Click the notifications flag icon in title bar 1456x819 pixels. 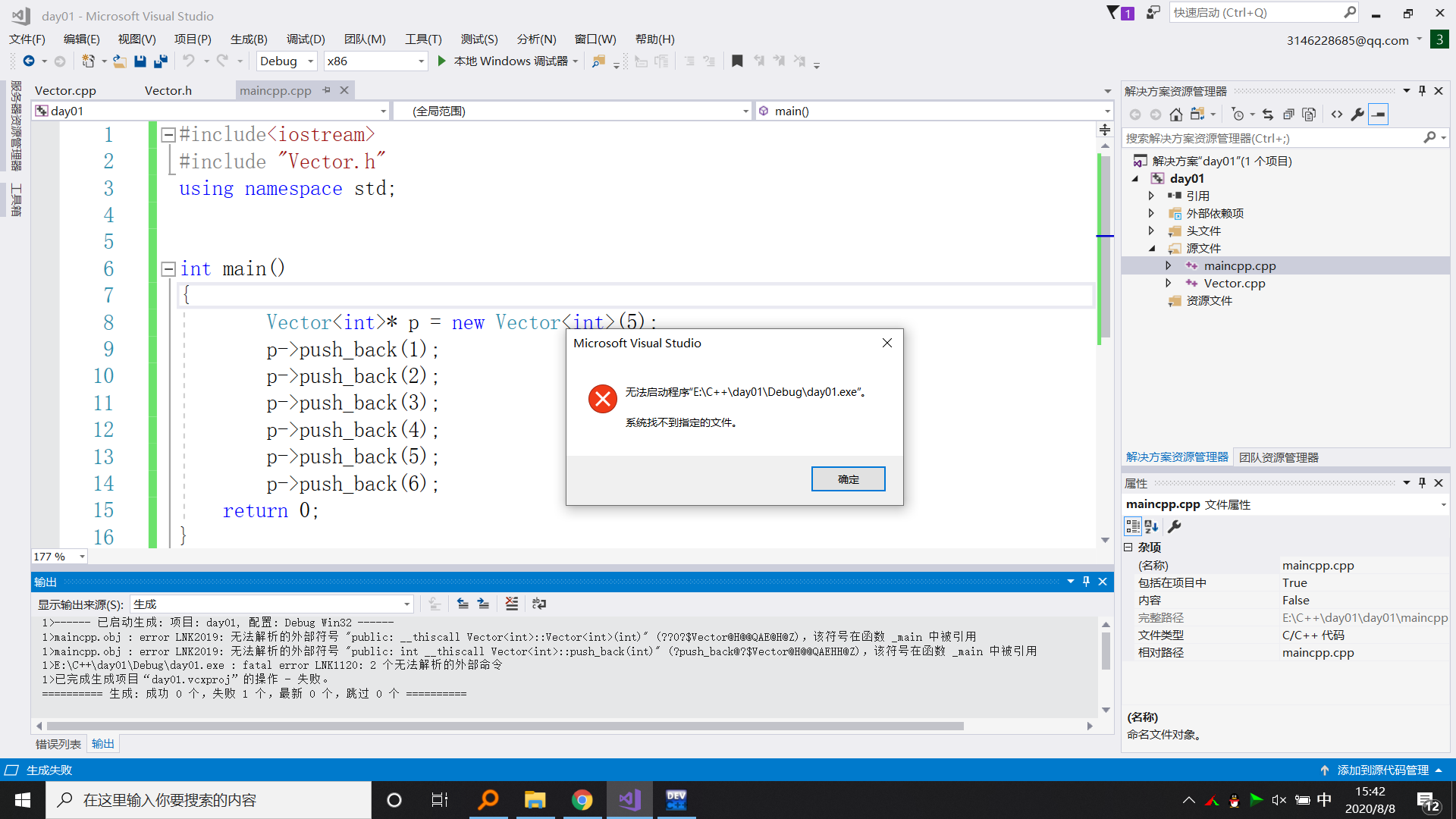click(1120, 13)
